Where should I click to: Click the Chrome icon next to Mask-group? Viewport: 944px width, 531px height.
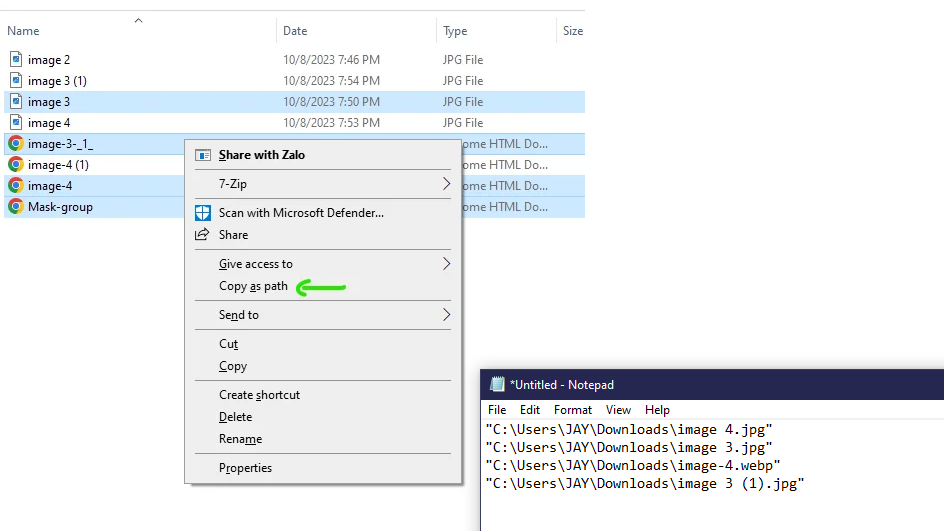(x=16, y=206)
